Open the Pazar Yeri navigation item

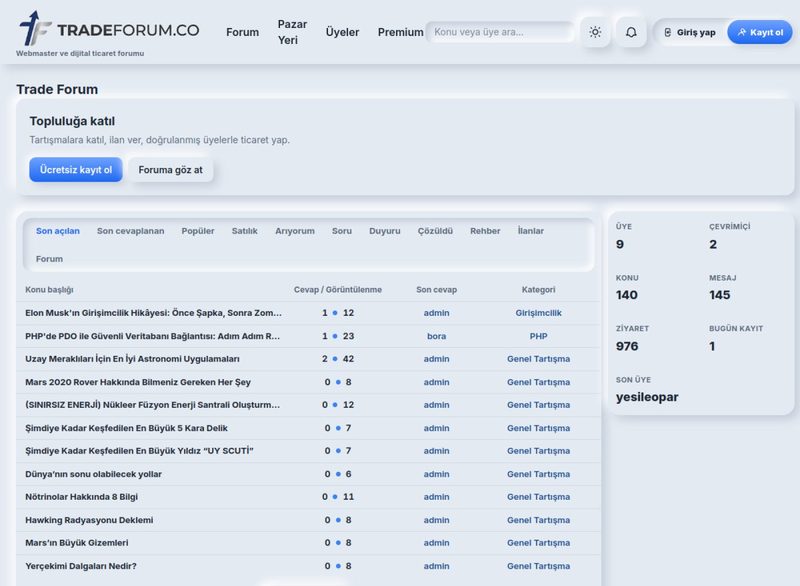[292, 32]
